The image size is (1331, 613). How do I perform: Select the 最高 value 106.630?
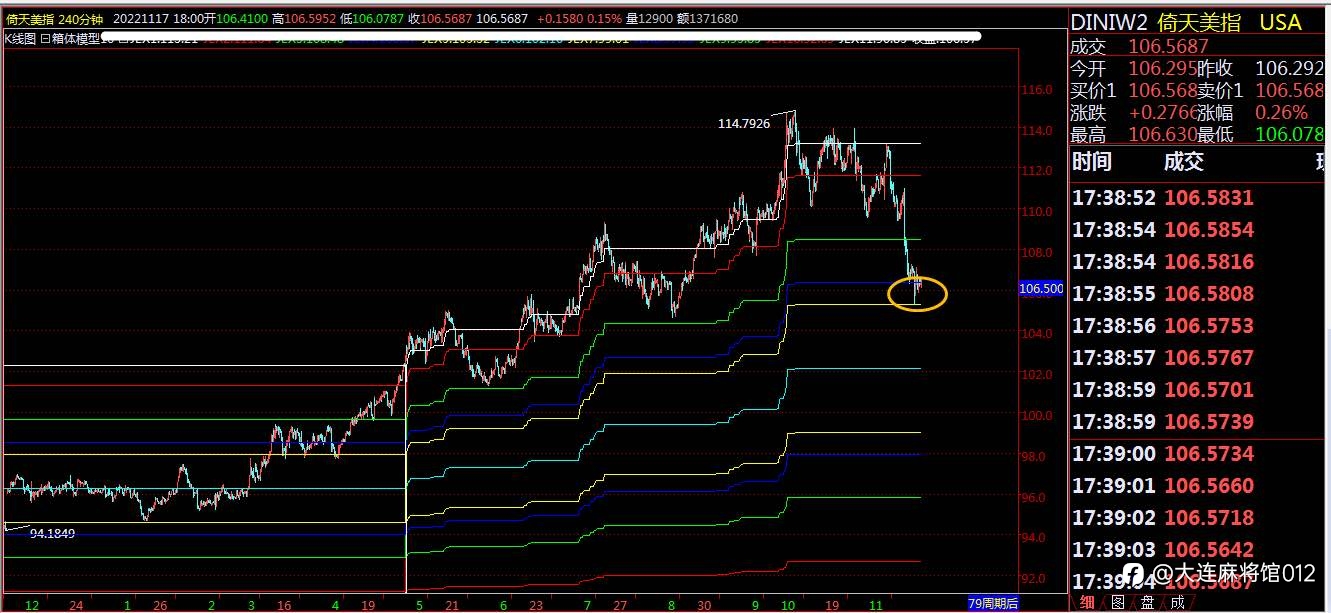tap(1163, 134)
